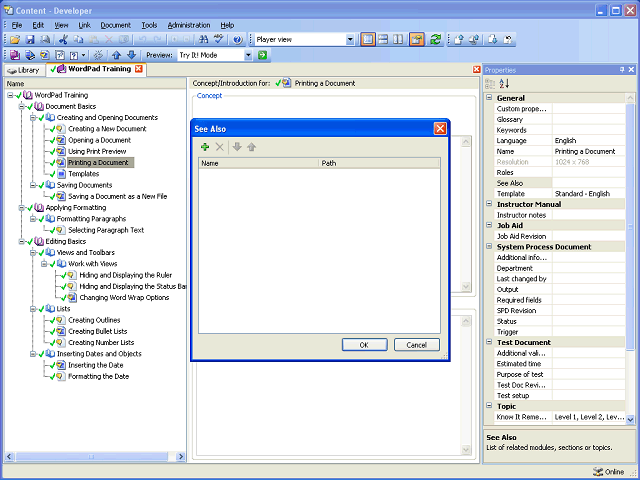Collapse the Applying Formatting tree node
This screenshot has width=640, height=480.
[x=21, y=208]
